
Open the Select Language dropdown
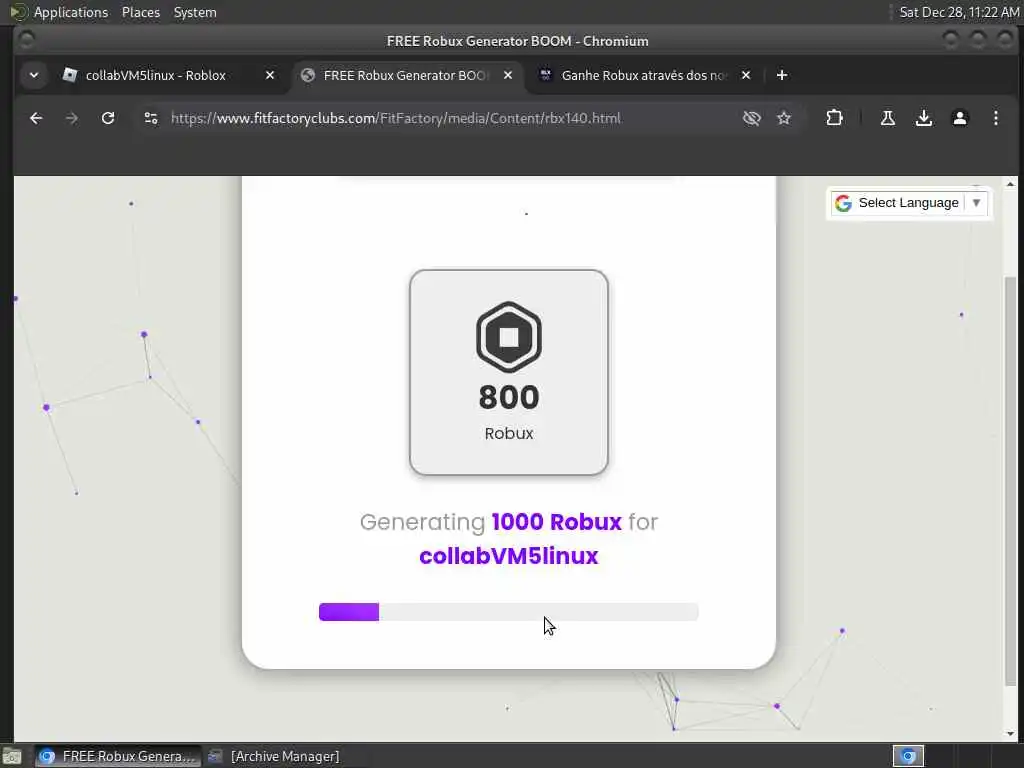[909, 203]
